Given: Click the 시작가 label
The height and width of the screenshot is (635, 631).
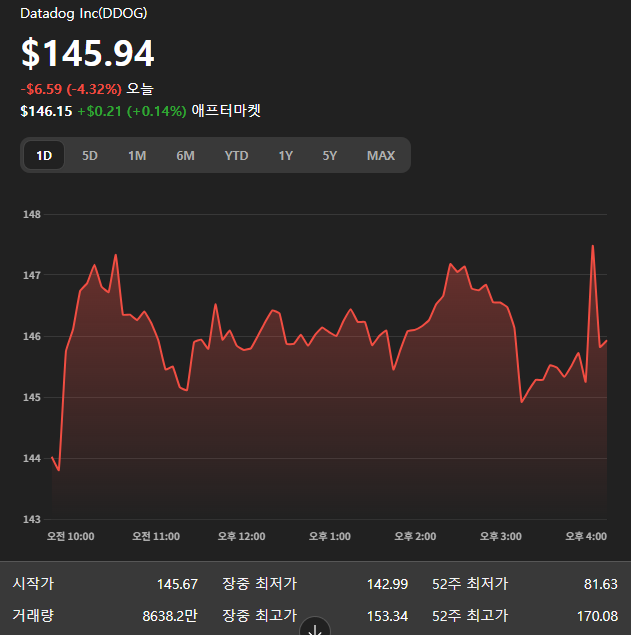Looking at the screenshot, I should coord(33,584).
